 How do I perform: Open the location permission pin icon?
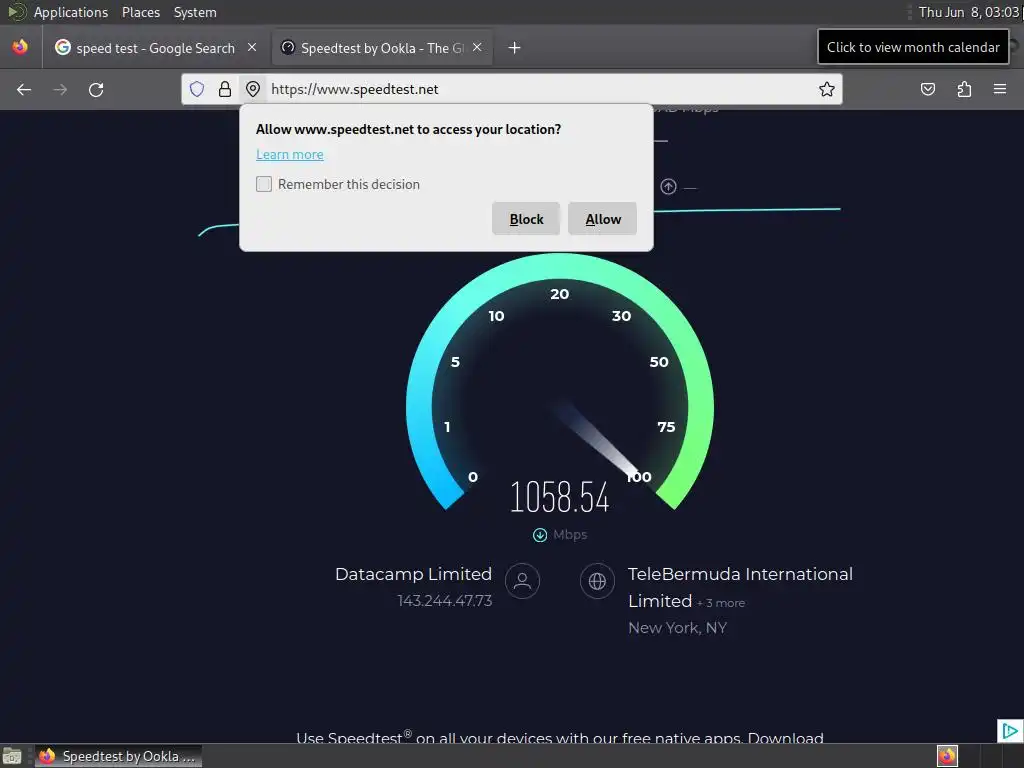(253, 89)
